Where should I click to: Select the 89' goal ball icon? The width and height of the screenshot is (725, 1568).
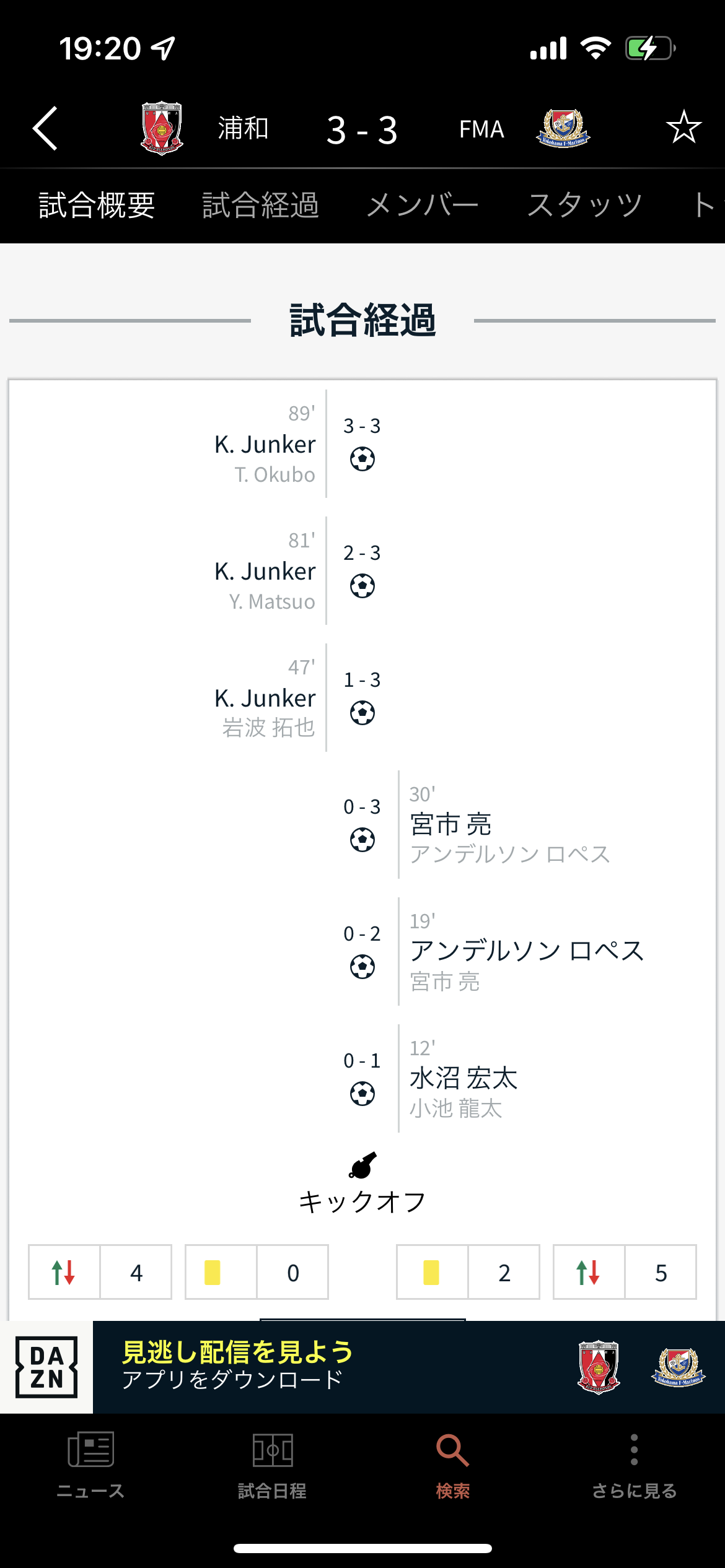(362, 460)
